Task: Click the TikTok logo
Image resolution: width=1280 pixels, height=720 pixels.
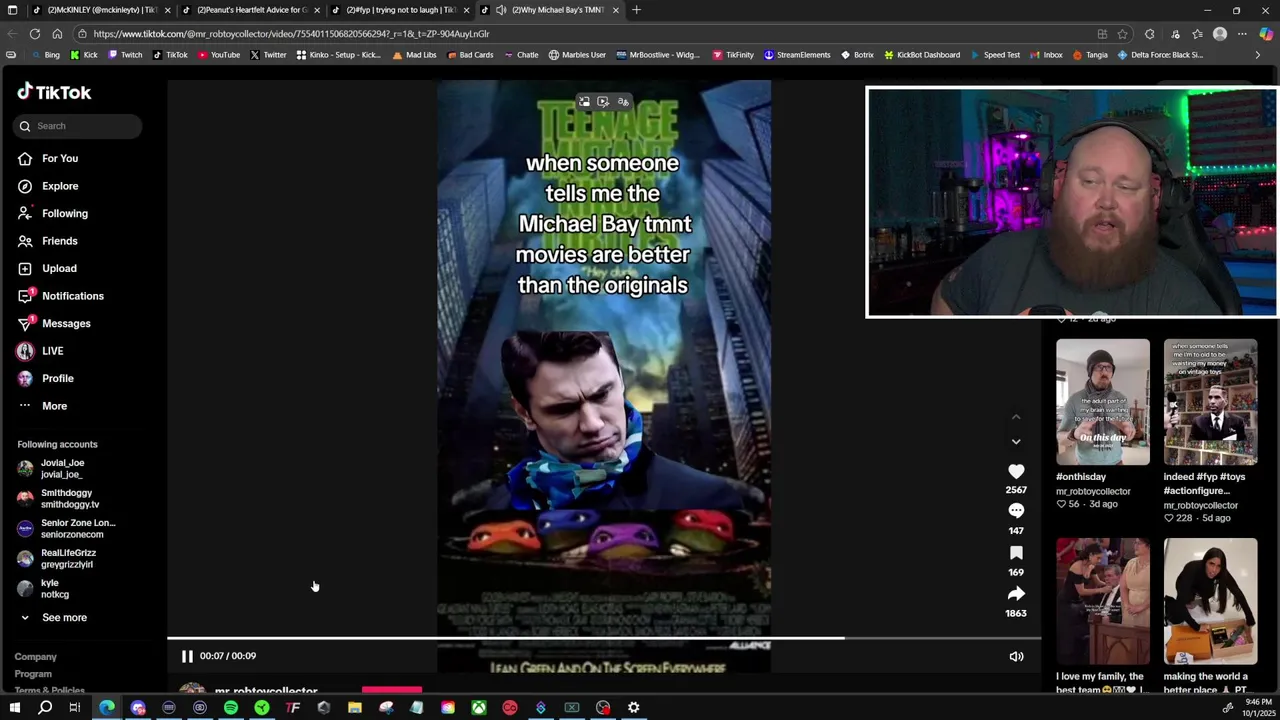Action: tap(54, 92)
